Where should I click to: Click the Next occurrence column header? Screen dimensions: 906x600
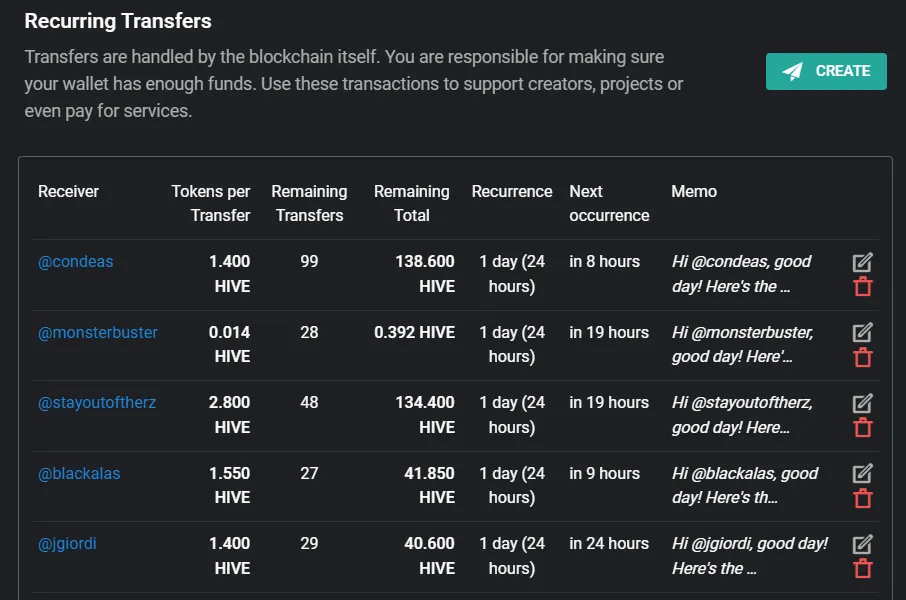pyautogui.click(x=609, y=203)
